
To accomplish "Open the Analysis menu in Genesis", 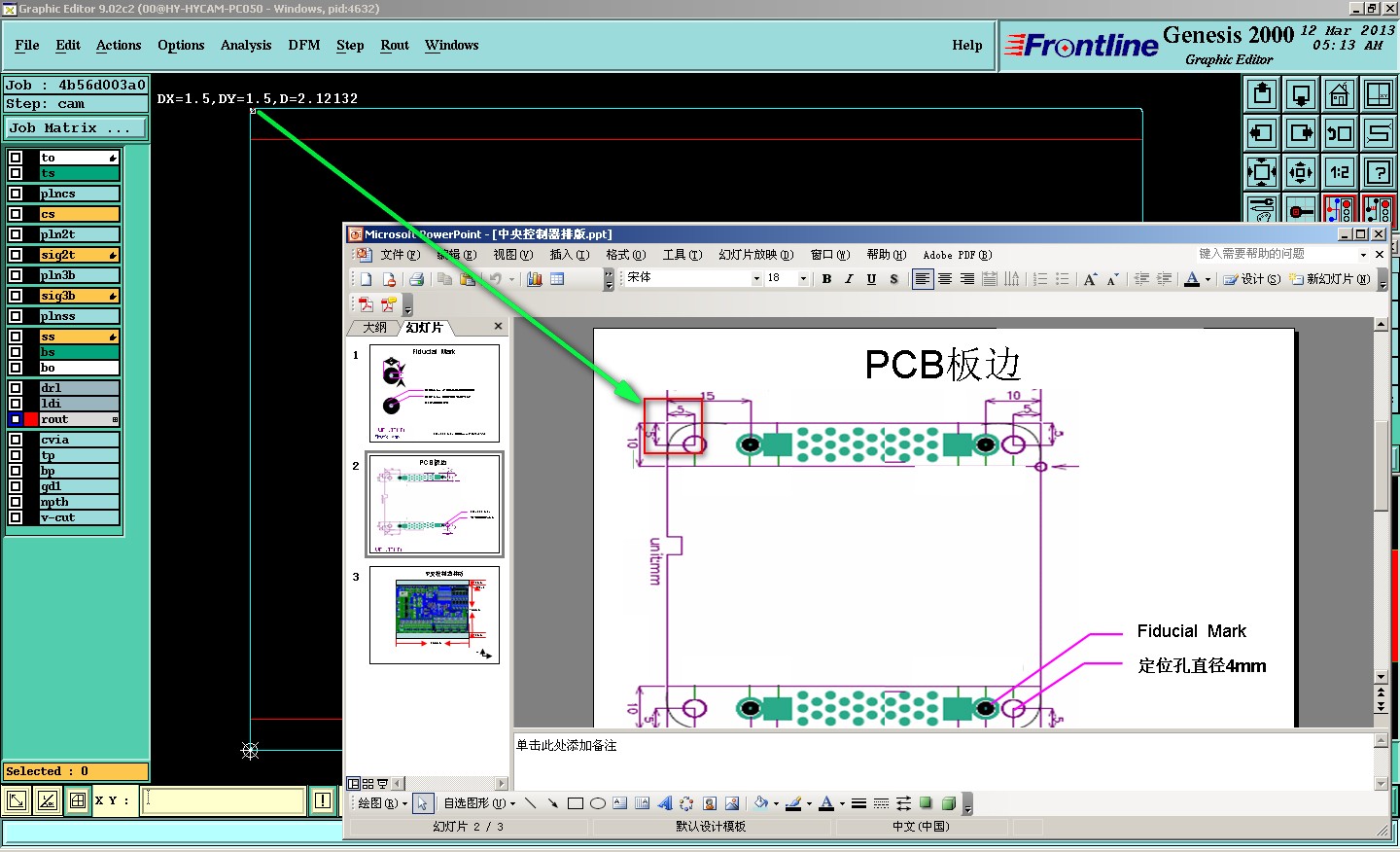I will click(x=246, y=46).
